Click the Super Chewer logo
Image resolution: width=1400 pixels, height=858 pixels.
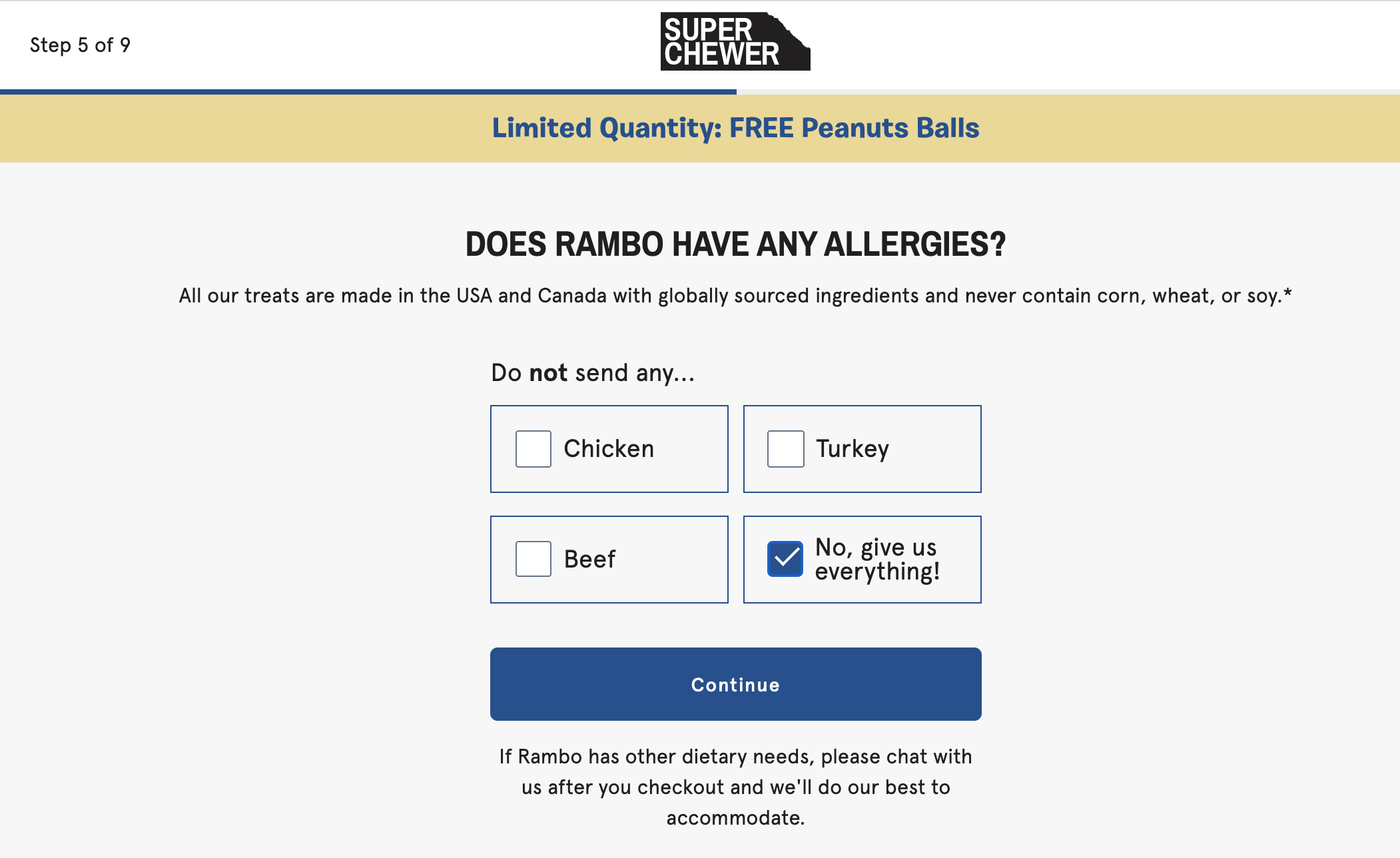click(x=735, y=41)
